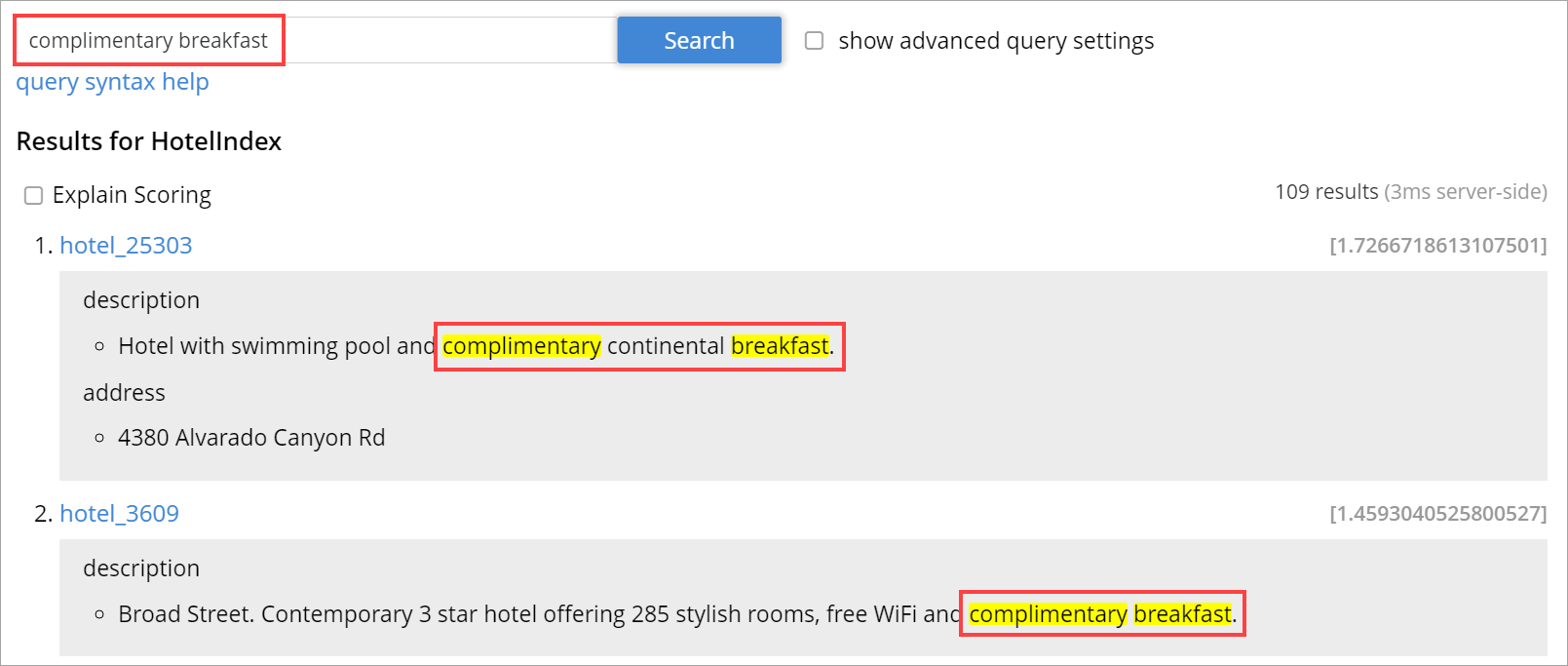Click highlighted 'complimentary' in hotel_3609 description
This screenshot has height=666, width=1568.
pyautogui.click(x=1048, y=614)
